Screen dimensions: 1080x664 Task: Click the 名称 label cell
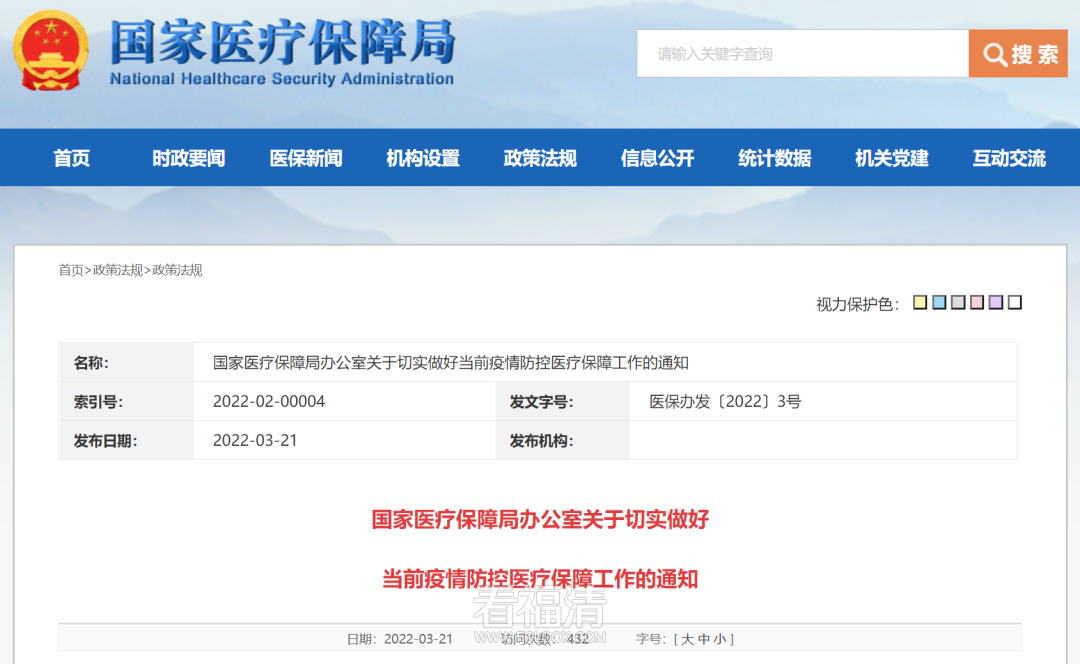click(x=126, y=363)
